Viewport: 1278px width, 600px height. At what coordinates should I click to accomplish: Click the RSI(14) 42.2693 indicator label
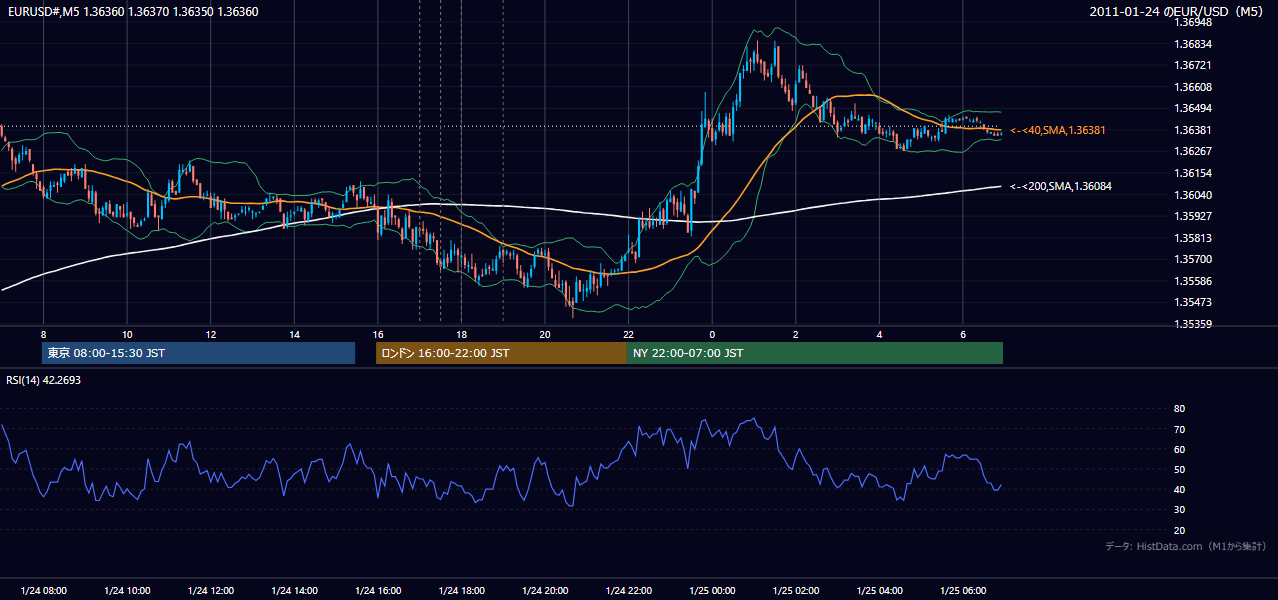[43, 380]
